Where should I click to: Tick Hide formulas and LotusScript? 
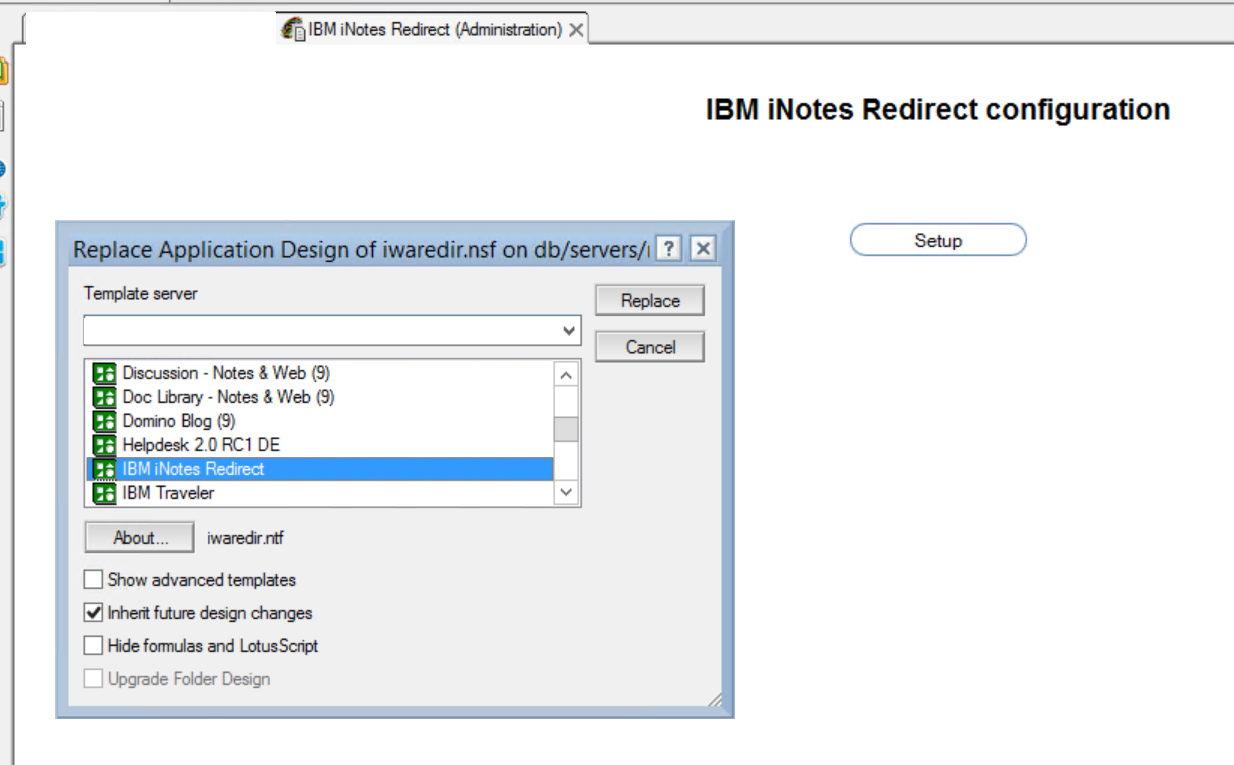pos(93,646)
